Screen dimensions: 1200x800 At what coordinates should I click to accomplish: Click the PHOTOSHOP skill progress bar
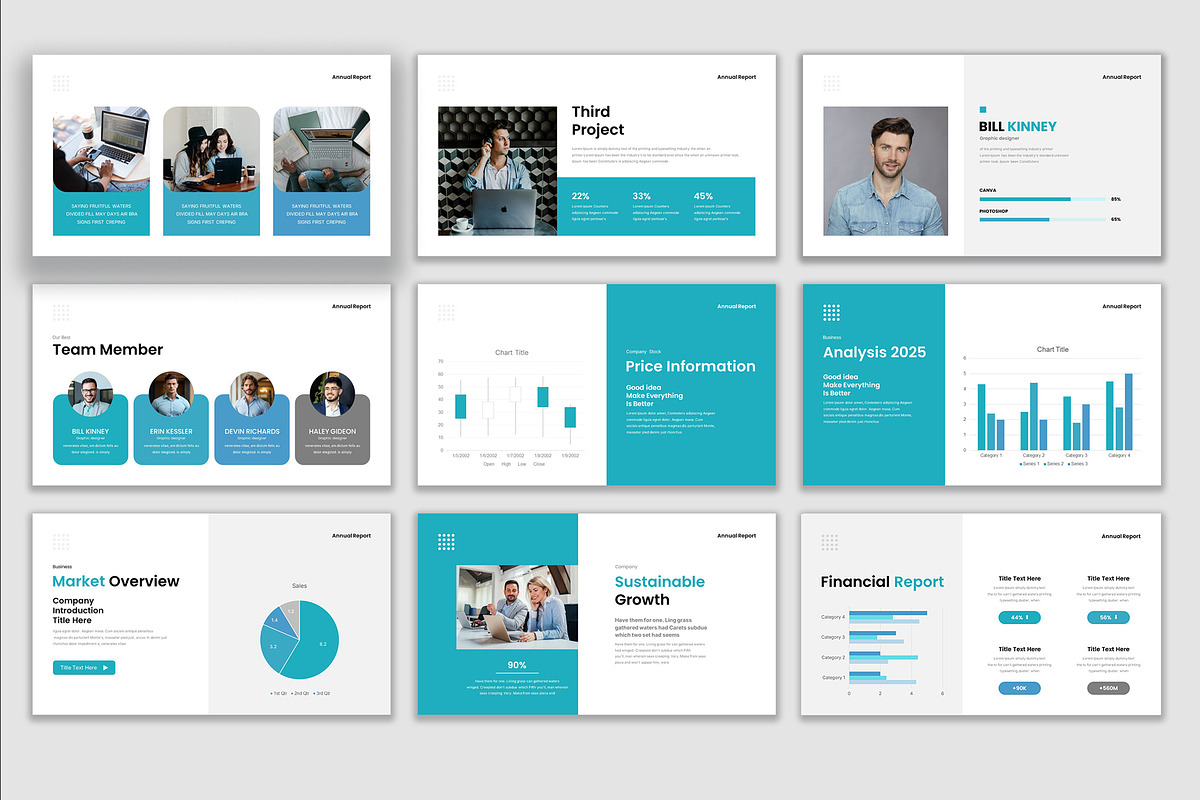1042,219
